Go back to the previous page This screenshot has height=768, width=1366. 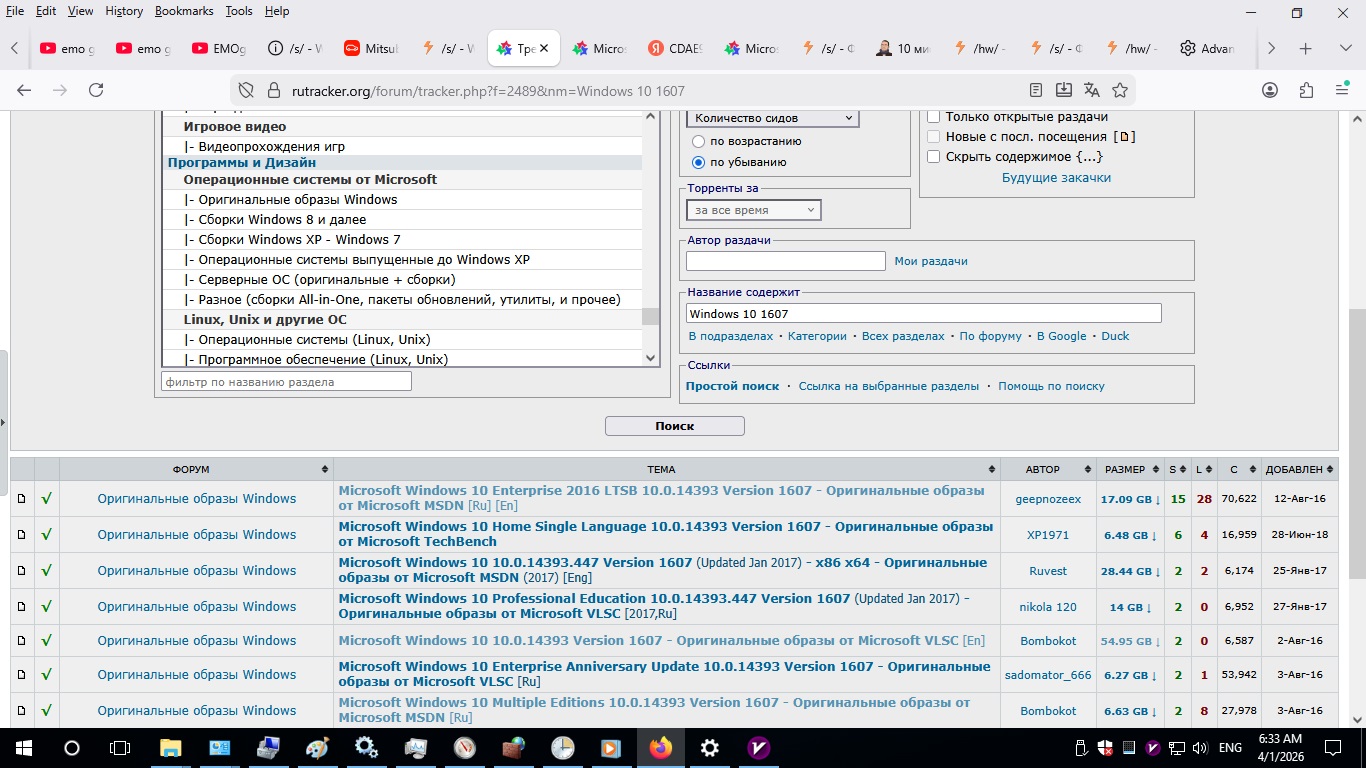(x=24, y=90)
